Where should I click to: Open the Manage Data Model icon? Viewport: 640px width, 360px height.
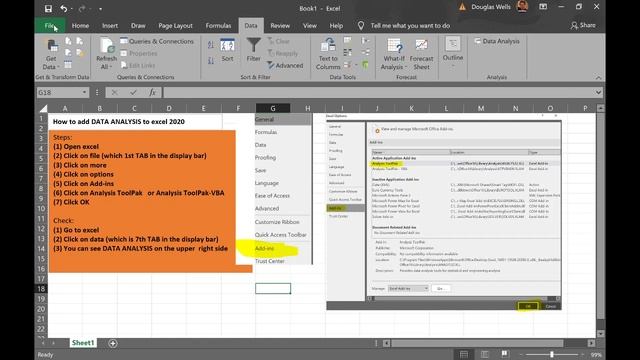(x=365, y=64)
